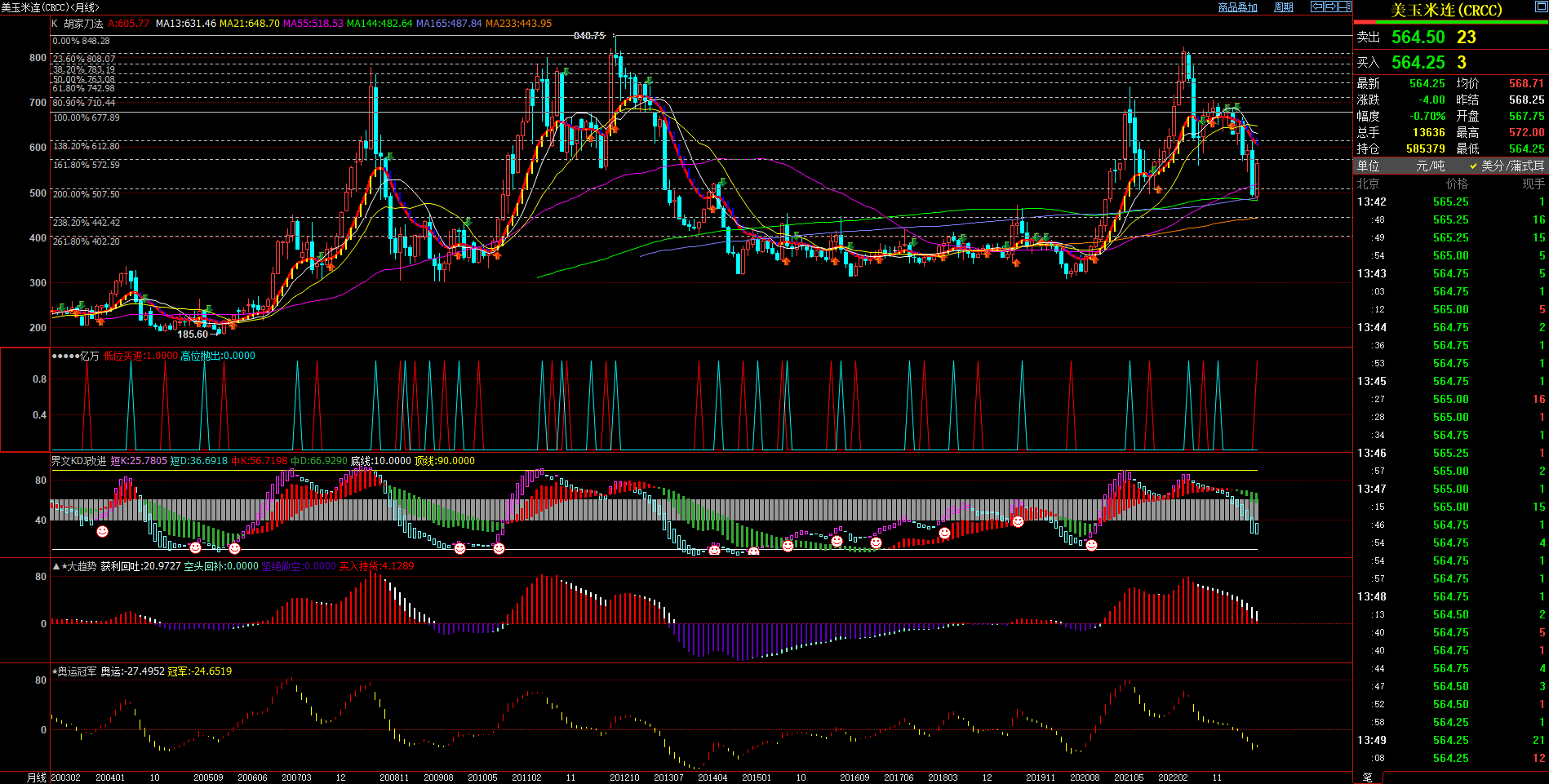Click the 卖出 sell price 564.50
Viewport: 1549px width, 784px height.
tap(1418, 38)
